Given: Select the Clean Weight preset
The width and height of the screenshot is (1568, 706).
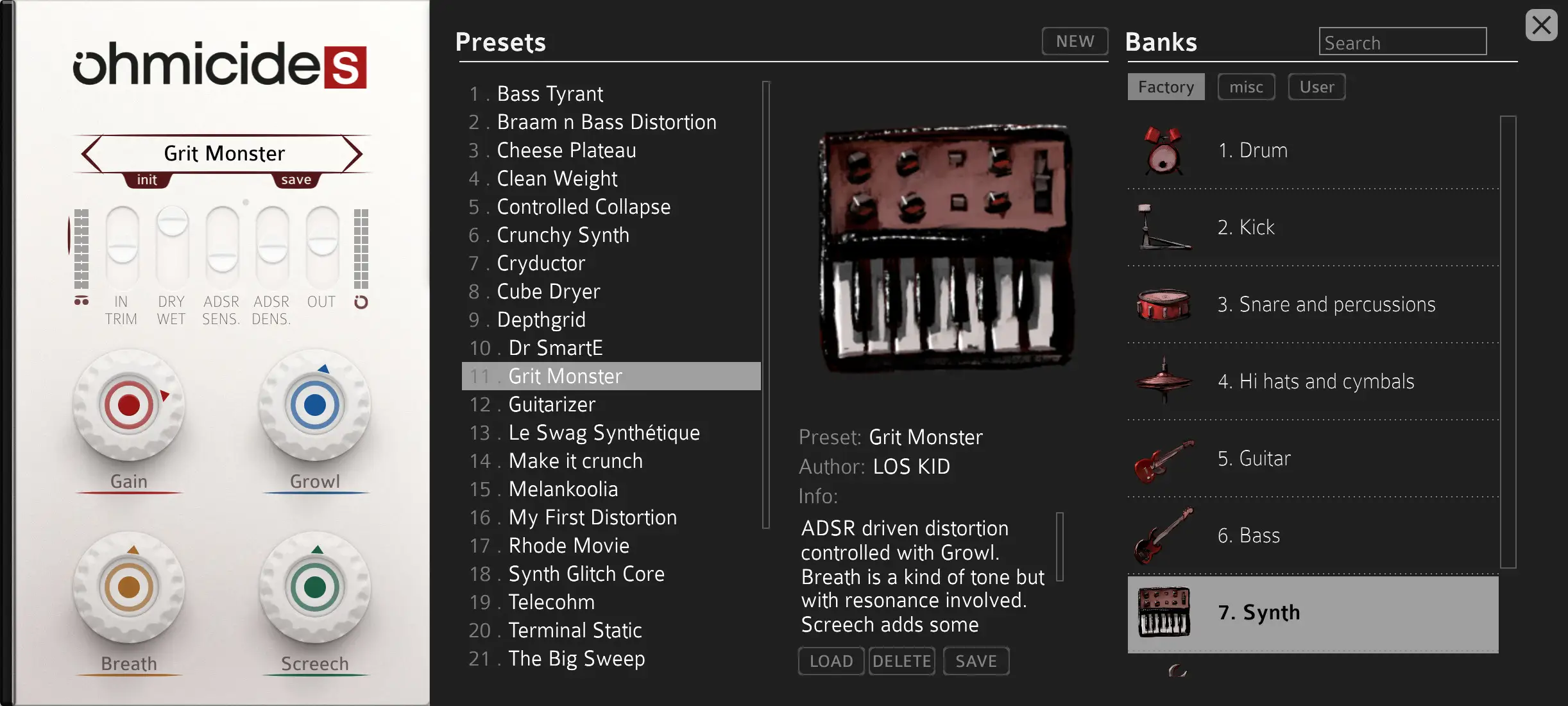Looking at the screenshot, I should pyautogui.click(x=611, y=178).
